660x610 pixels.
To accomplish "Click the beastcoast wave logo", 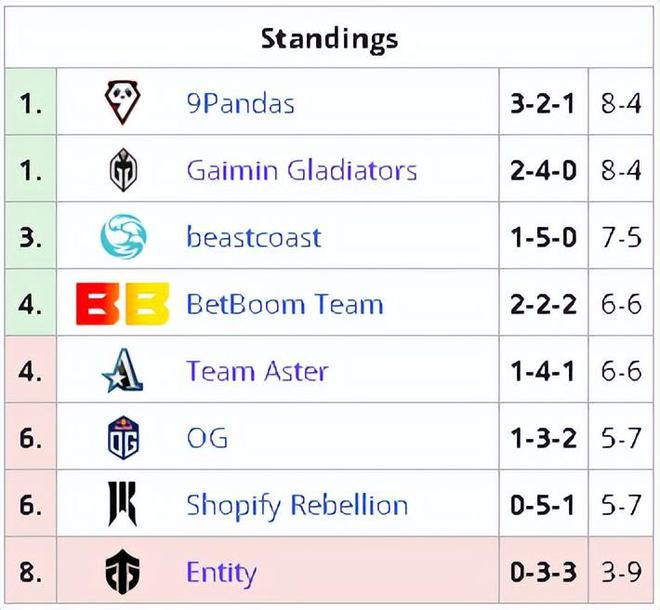I will click(x=124, y=236).
